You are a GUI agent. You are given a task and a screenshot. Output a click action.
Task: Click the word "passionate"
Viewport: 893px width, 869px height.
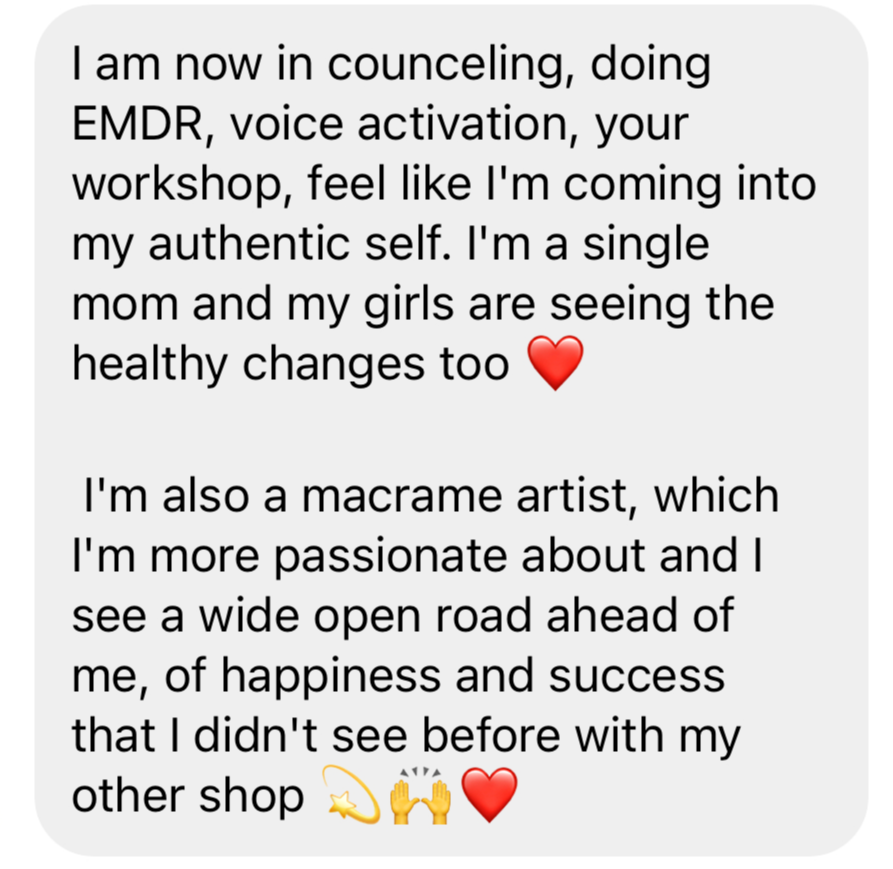[x=391, y=557]
